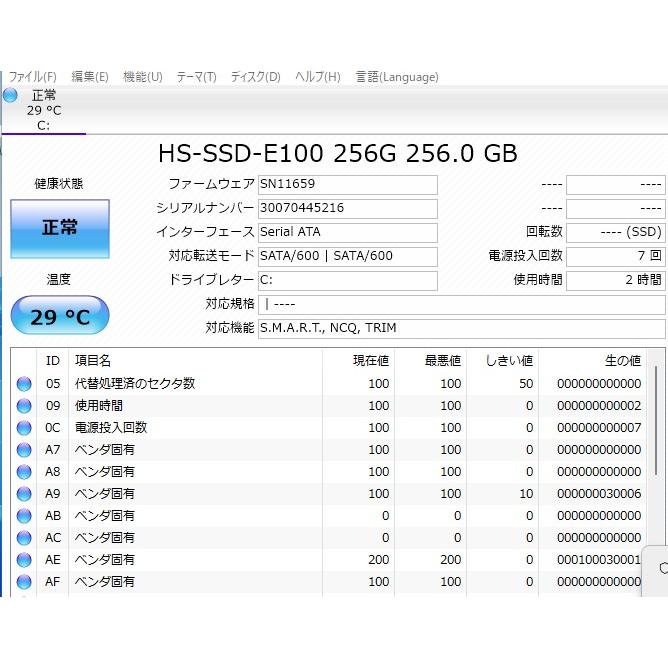Click raw value 000100030001 in AE row
This screenshot has height=668, width=668.
(x=599, y=560)
